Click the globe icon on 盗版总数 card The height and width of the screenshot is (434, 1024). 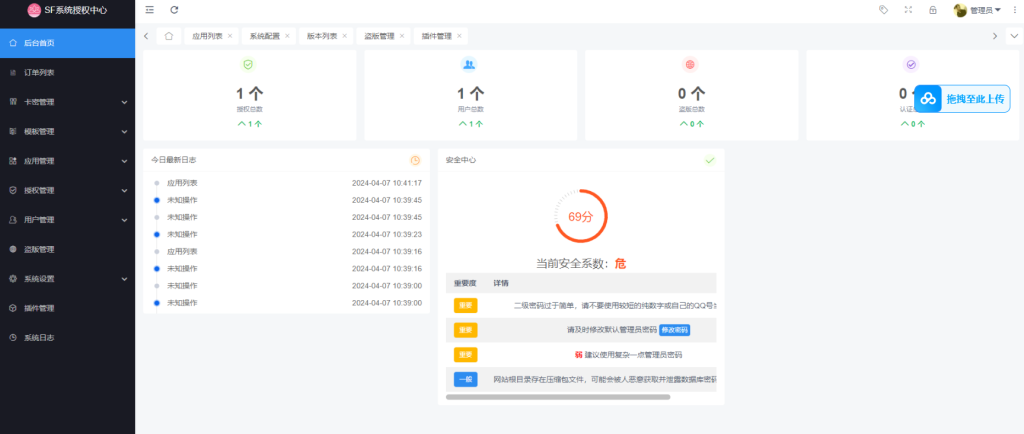pyautogui.click(x=690, y=64)
